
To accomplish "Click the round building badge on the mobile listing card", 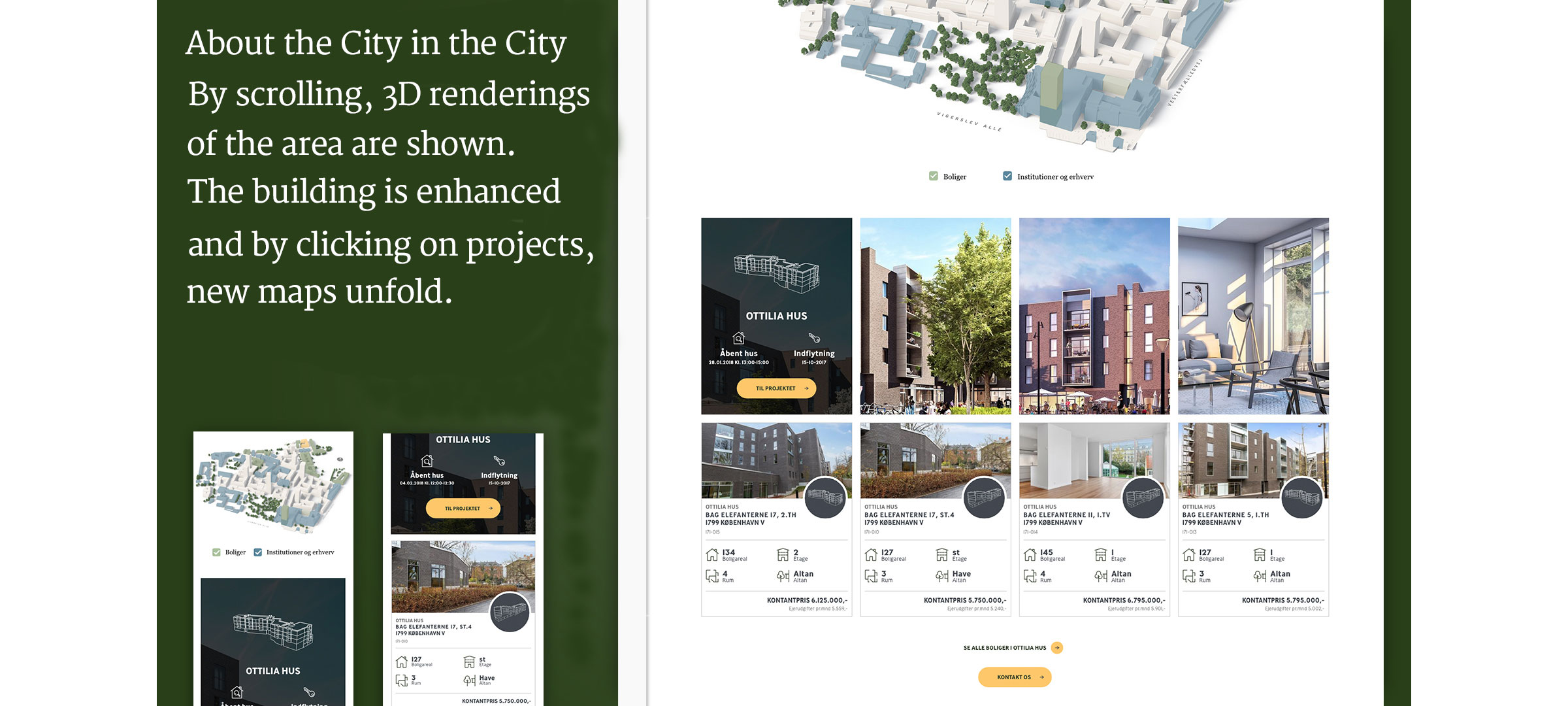I will pos(510,613).
